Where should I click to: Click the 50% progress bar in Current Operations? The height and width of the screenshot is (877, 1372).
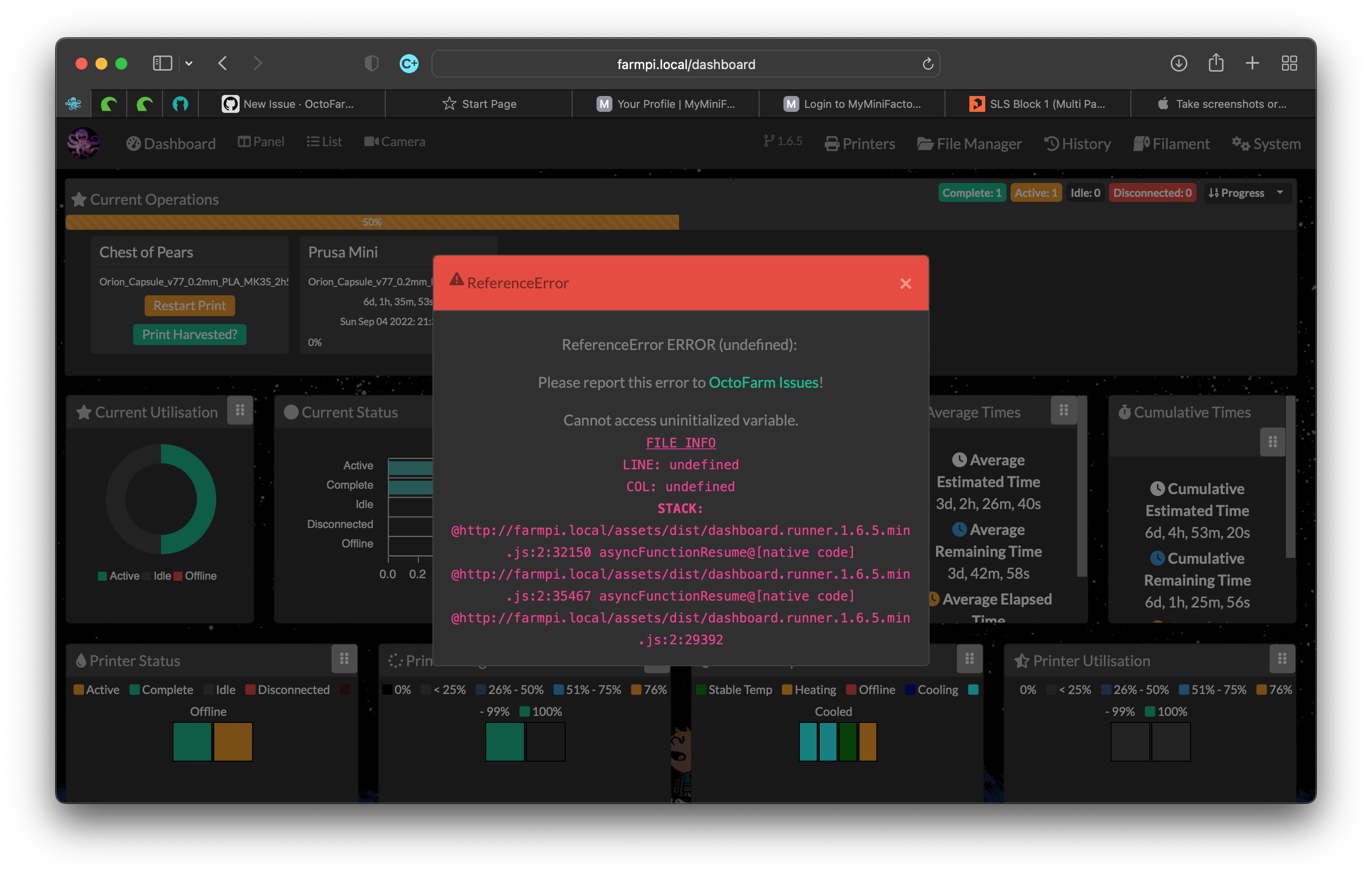(373, 222)
